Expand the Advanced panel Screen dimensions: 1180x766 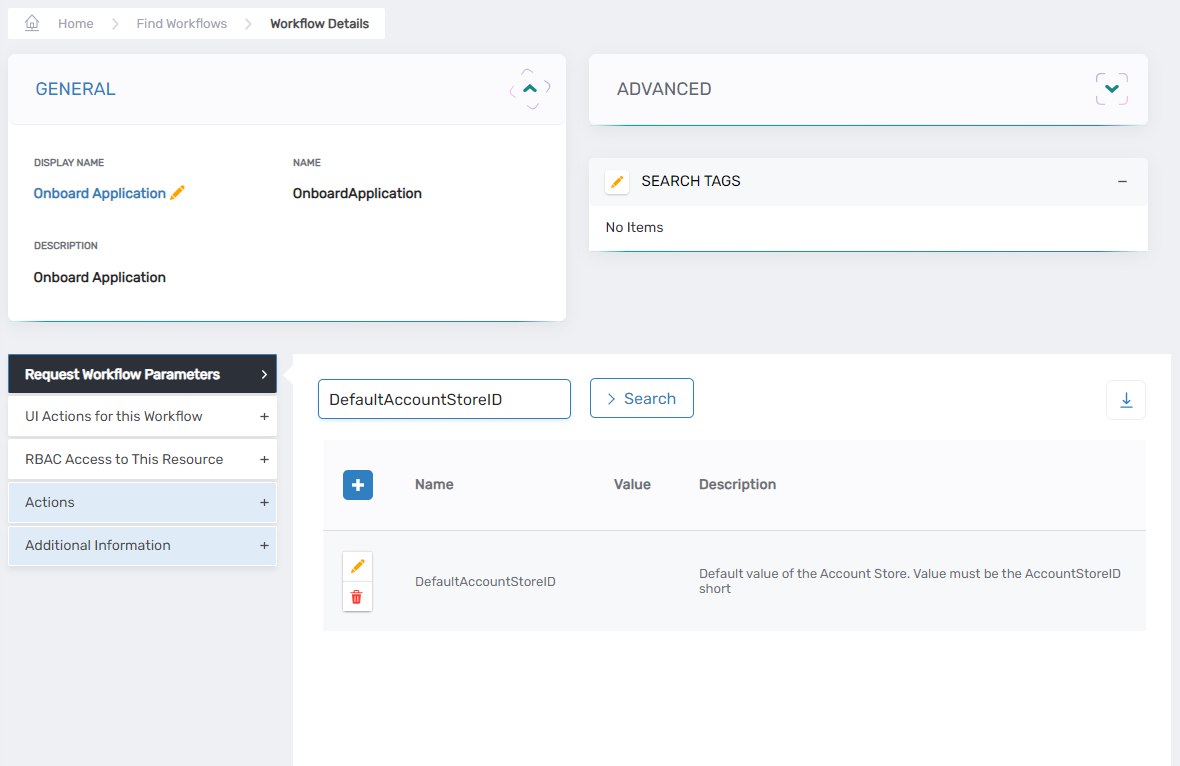(x=1112, y=88)
